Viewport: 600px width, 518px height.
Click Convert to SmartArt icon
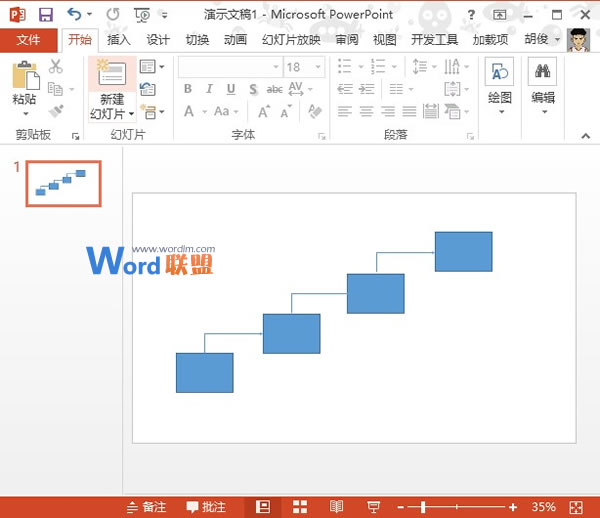coord(453,112)
